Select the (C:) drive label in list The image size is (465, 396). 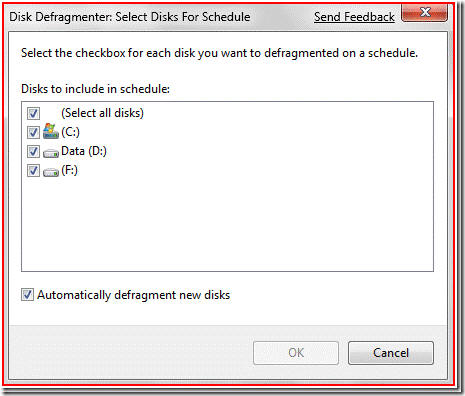coord(71,132)
